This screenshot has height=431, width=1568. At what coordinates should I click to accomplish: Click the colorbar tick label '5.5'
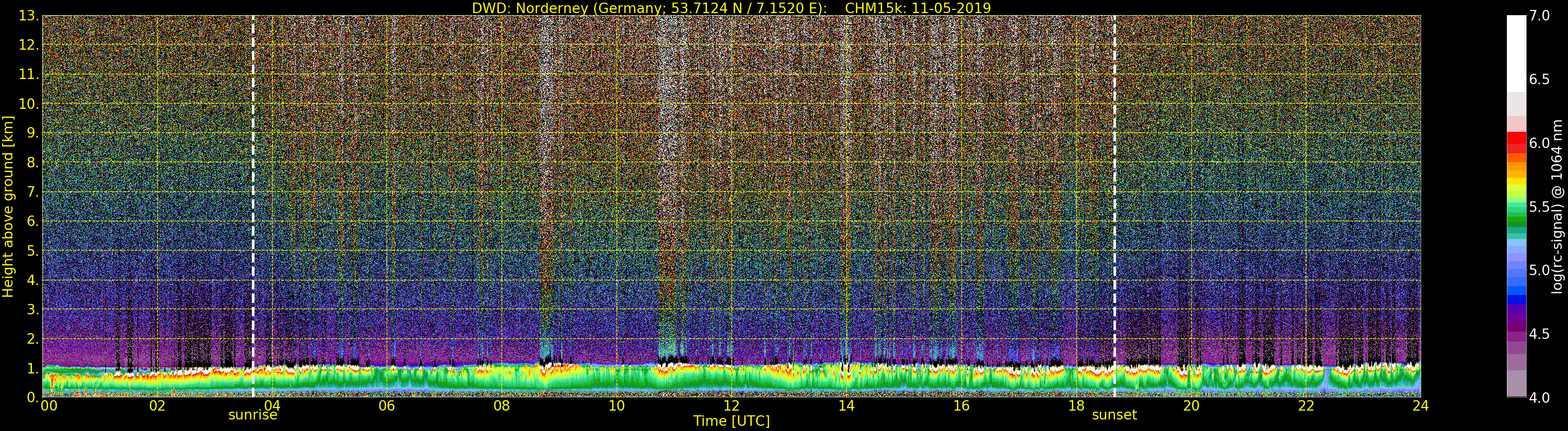click(x=1539, y=207)
